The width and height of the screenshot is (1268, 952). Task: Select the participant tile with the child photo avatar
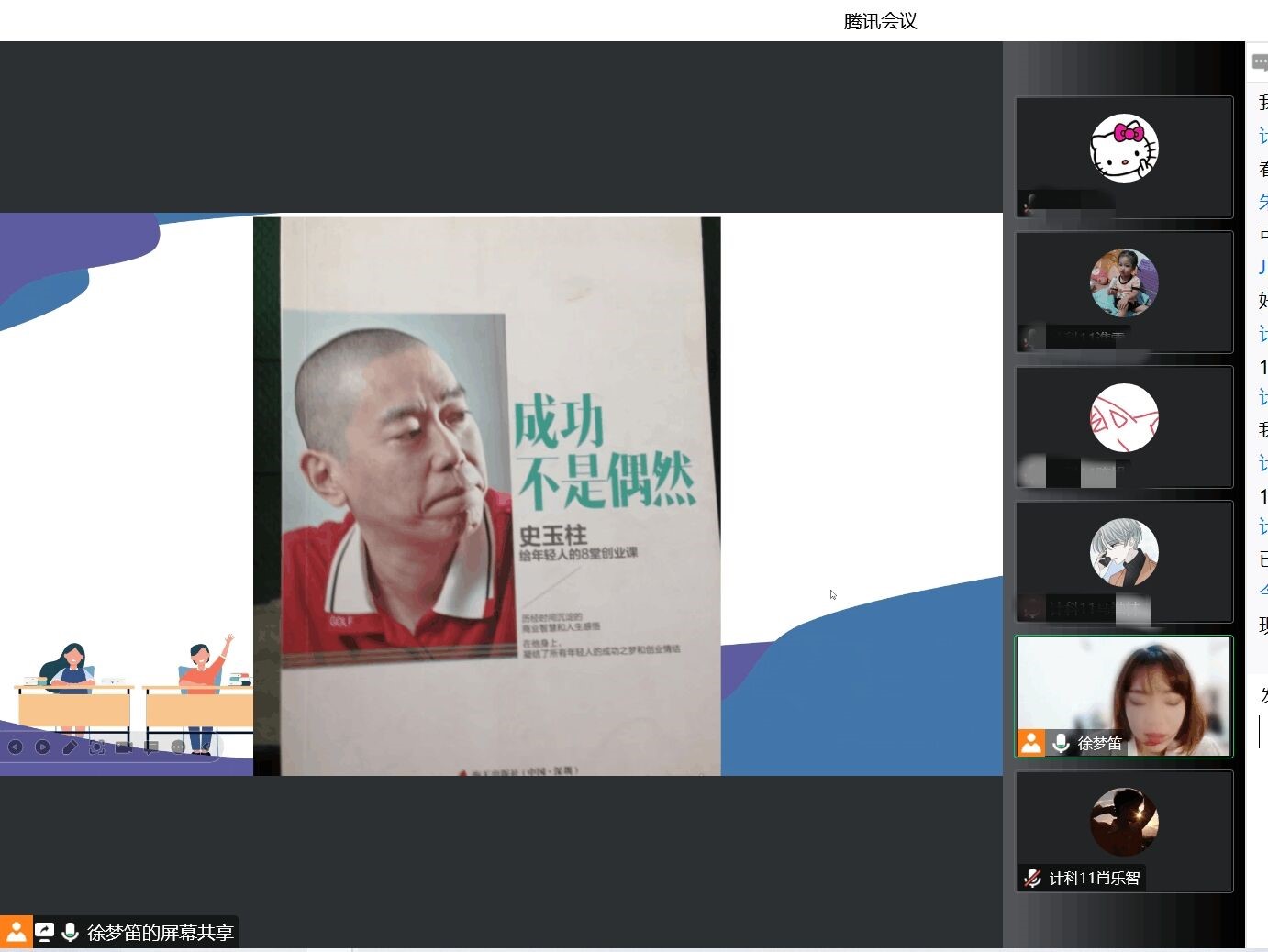[x=1124, y=292]
